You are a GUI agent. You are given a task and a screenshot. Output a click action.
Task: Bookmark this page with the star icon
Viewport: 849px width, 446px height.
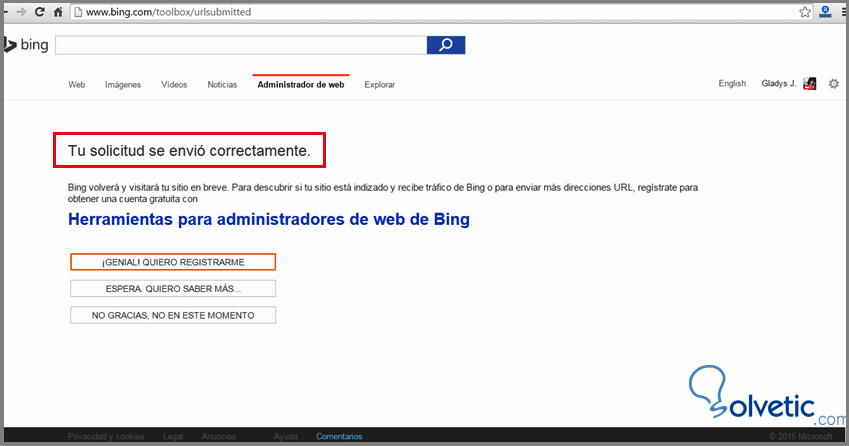805,12
